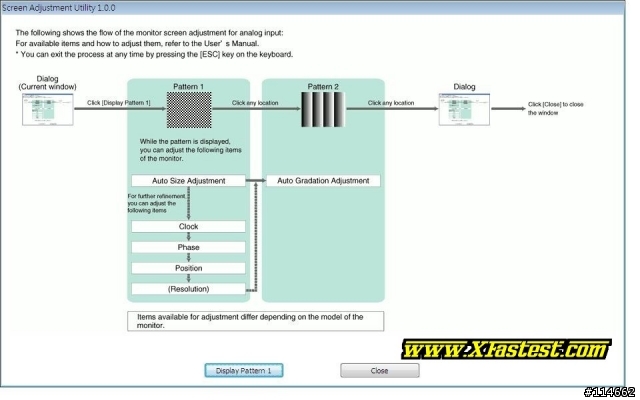Click 'For further refinement' note text

(157, 203)
